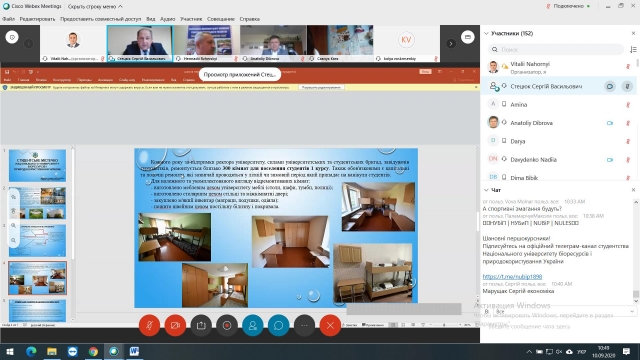Click Подключено connection status indicator
640x360 pixels.
pyautogui.click(x=568, y=6)
